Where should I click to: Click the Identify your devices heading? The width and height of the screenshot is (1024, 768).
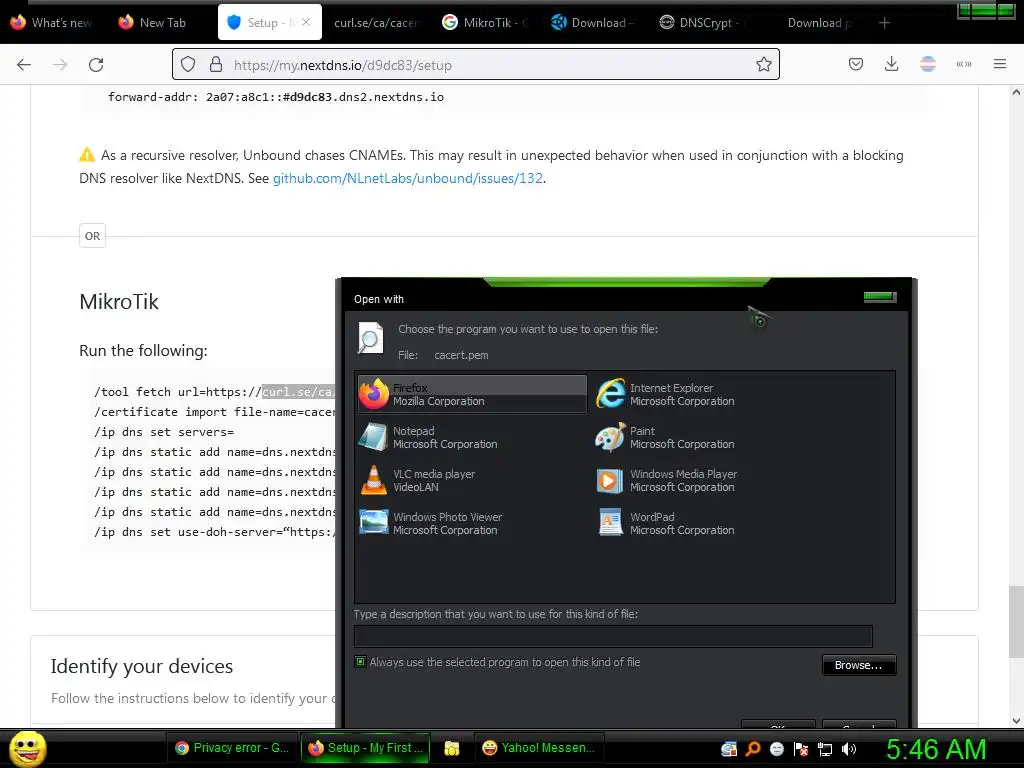click(142, 666)
